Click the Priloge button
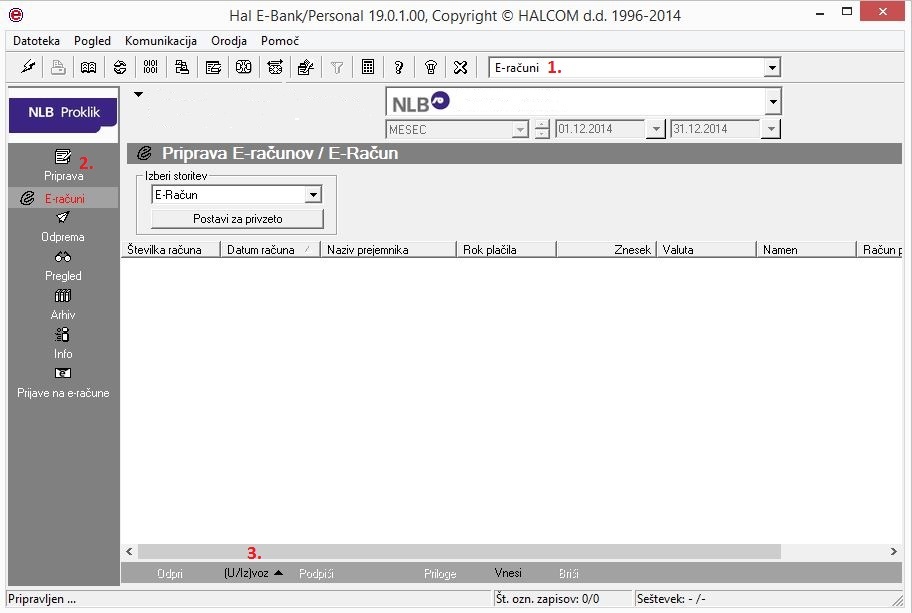 (x=440, y=573)
